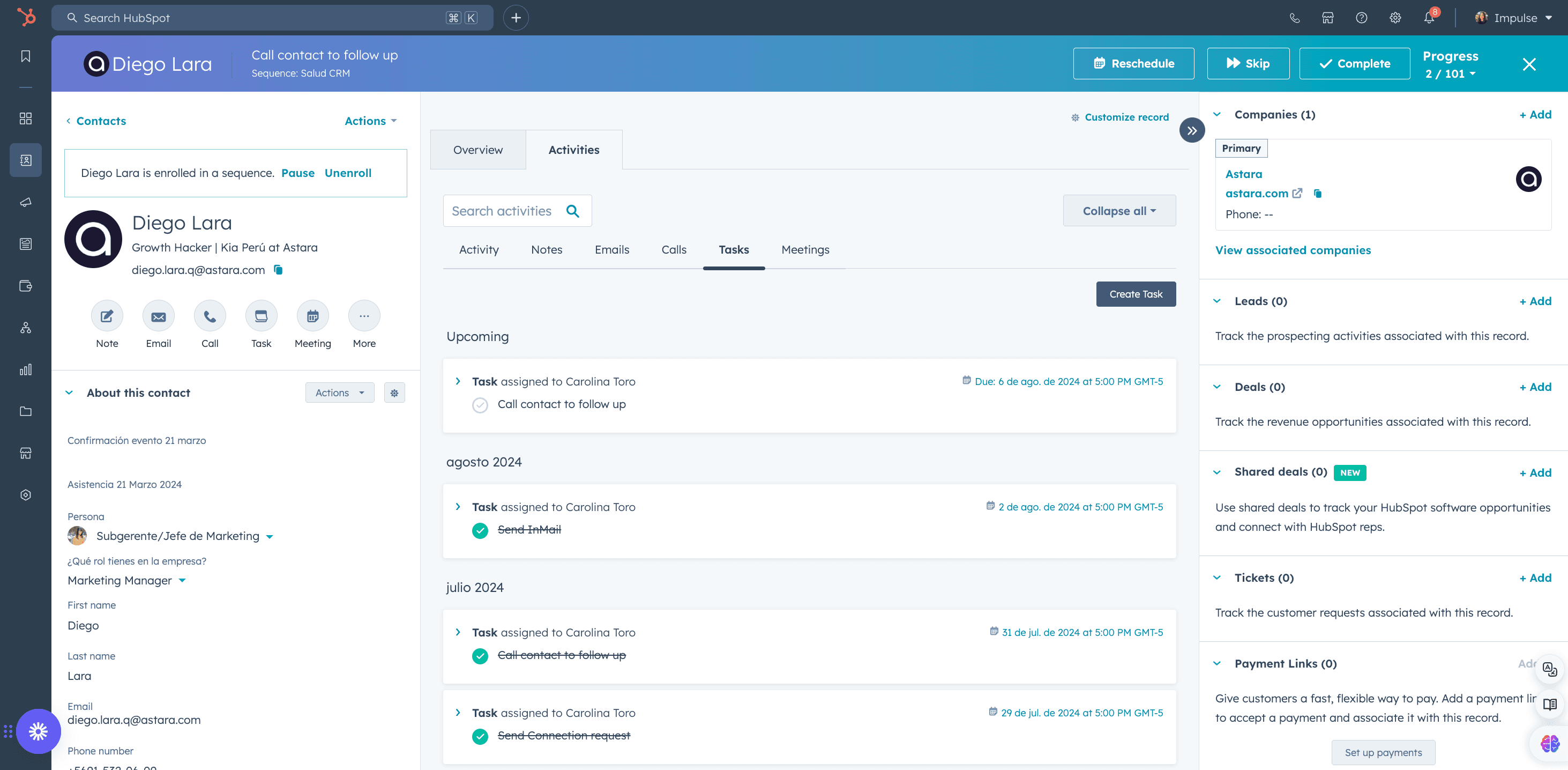The image size is (1568, 770).
Task: Open the contact Actions dropdown near Contacts
Action: pyautogui.click(x=371, y=121)
